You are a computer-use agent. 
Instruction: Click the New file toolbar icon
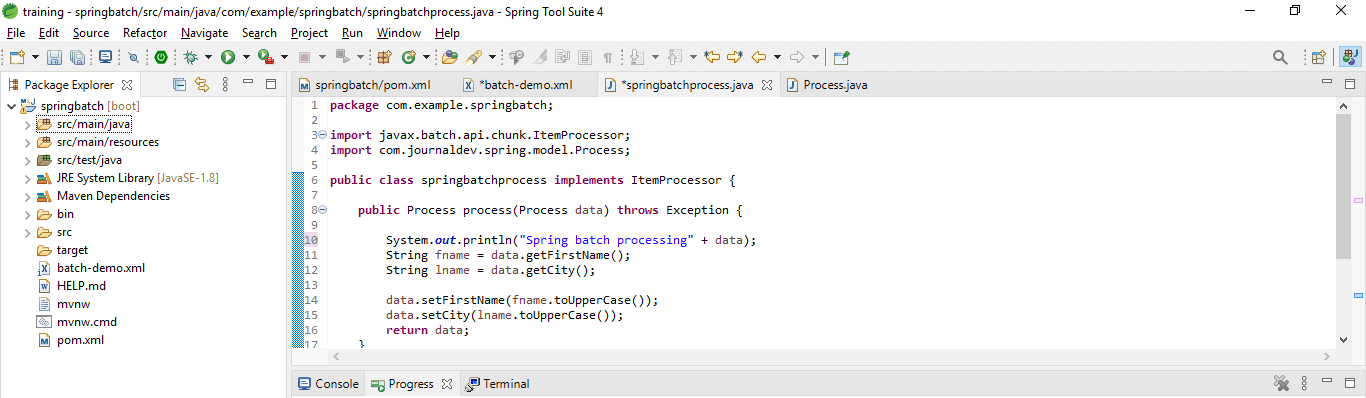click(x=17, y=57)
